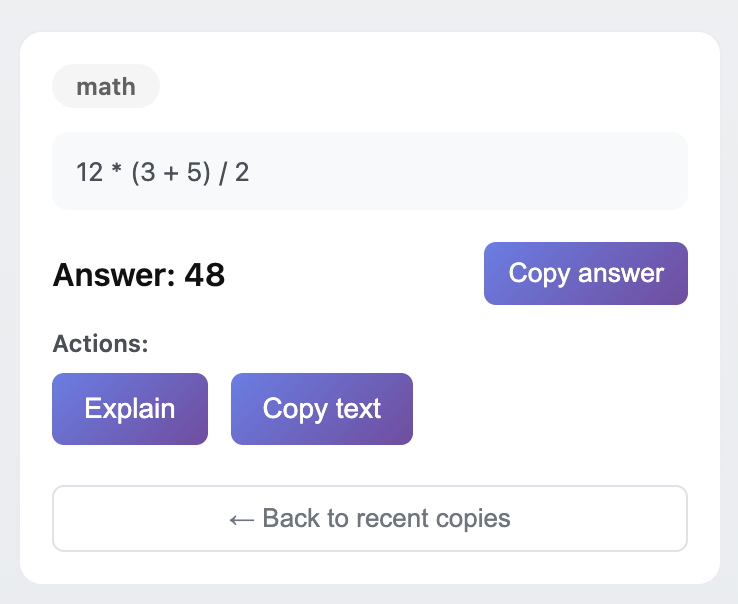738x604 pixels.
Task: Click the left arrow in Back button
Action: click(241, 518)
